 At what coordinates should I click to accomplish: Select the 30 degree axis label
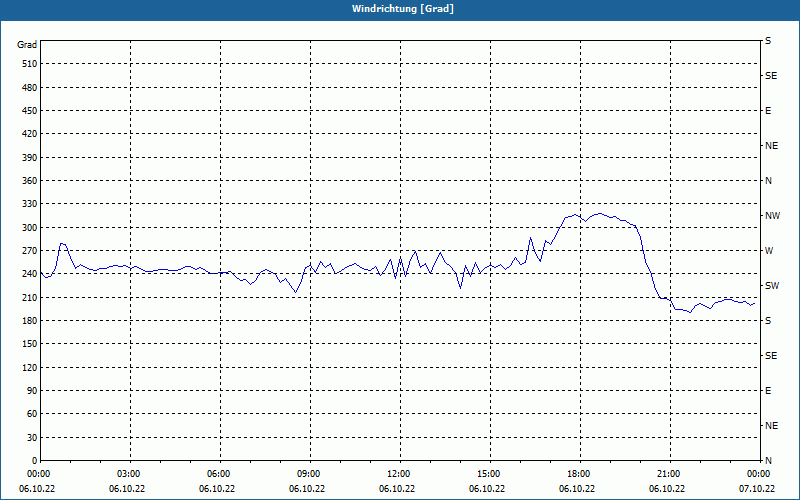(32, 437)
